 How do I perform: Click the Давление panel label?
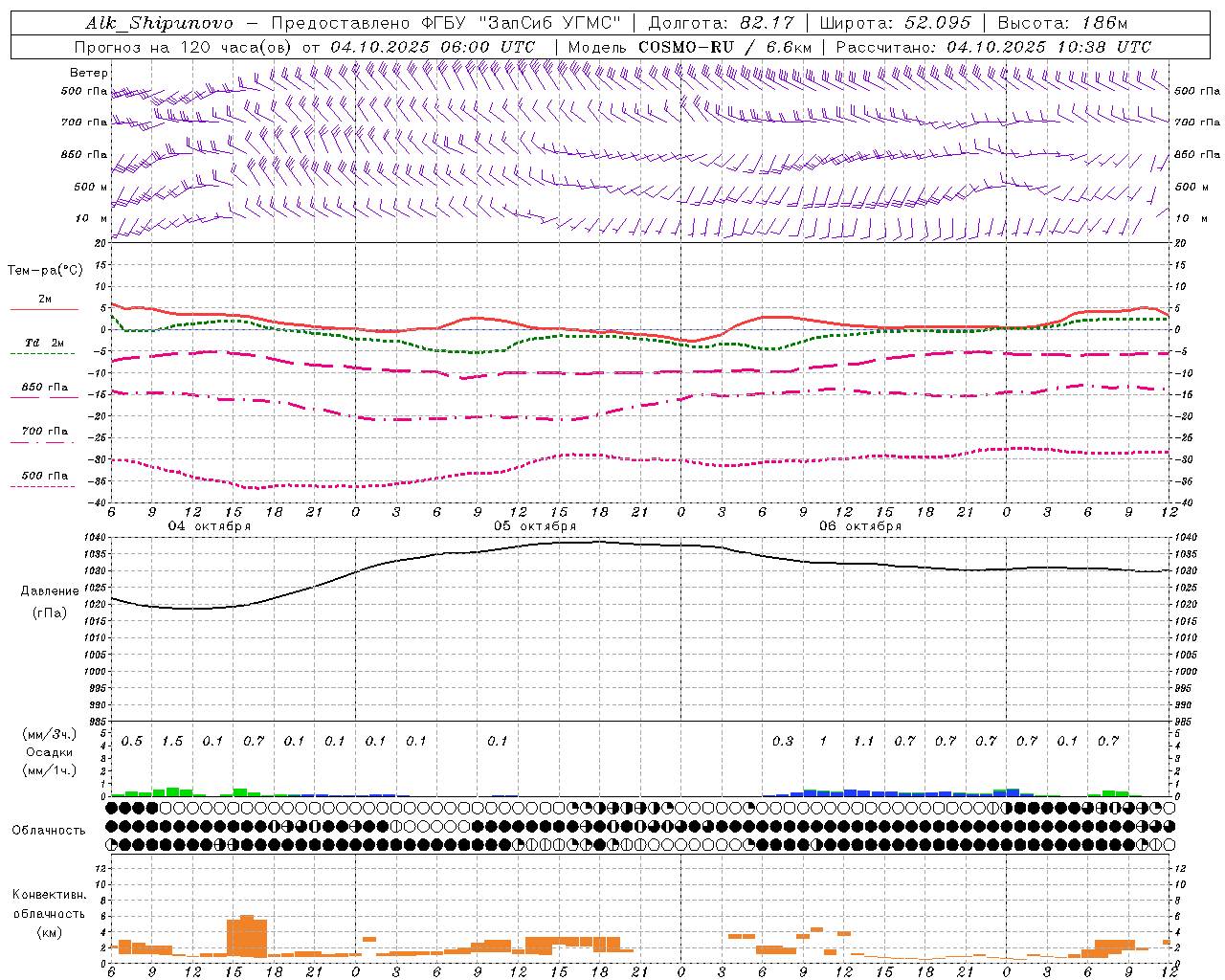[x=49, y=591]
